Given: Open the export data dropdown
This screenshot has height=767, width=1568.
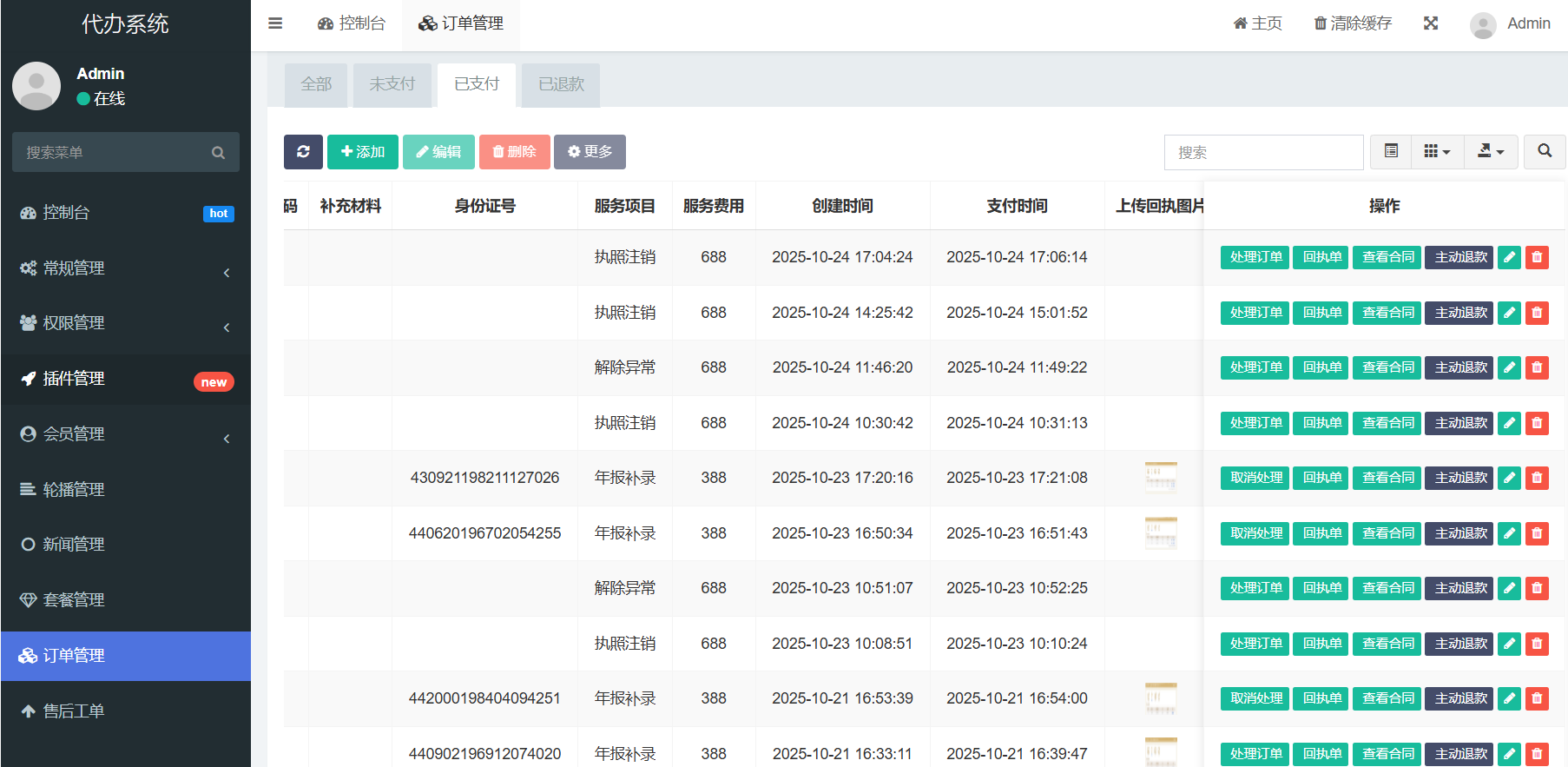Looking at the screenshot, I should coord(1490,151).
